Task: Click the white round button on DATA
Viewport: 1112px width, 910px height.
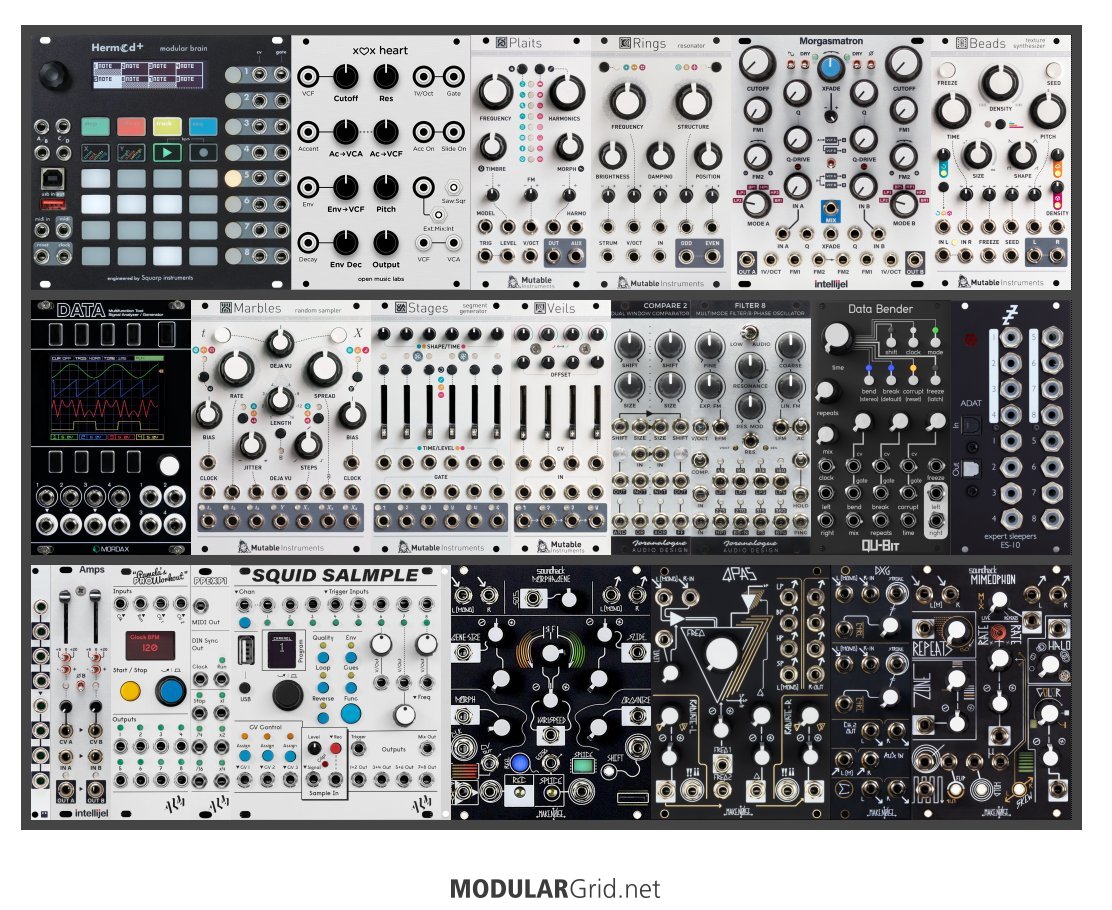Action: (x=169, y=465)
